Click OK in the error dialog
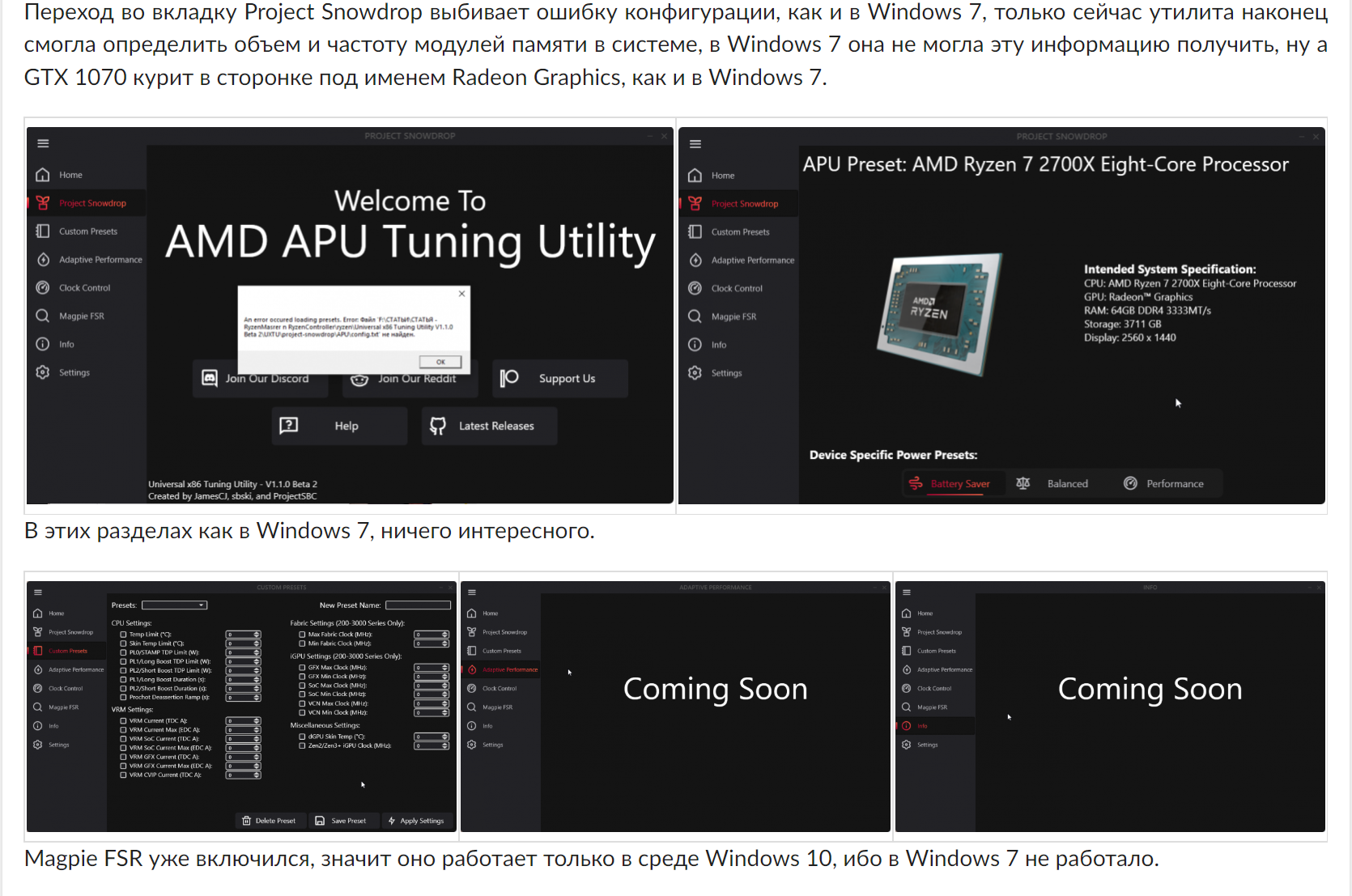1352x896 pixels. [x=440, y=362]
